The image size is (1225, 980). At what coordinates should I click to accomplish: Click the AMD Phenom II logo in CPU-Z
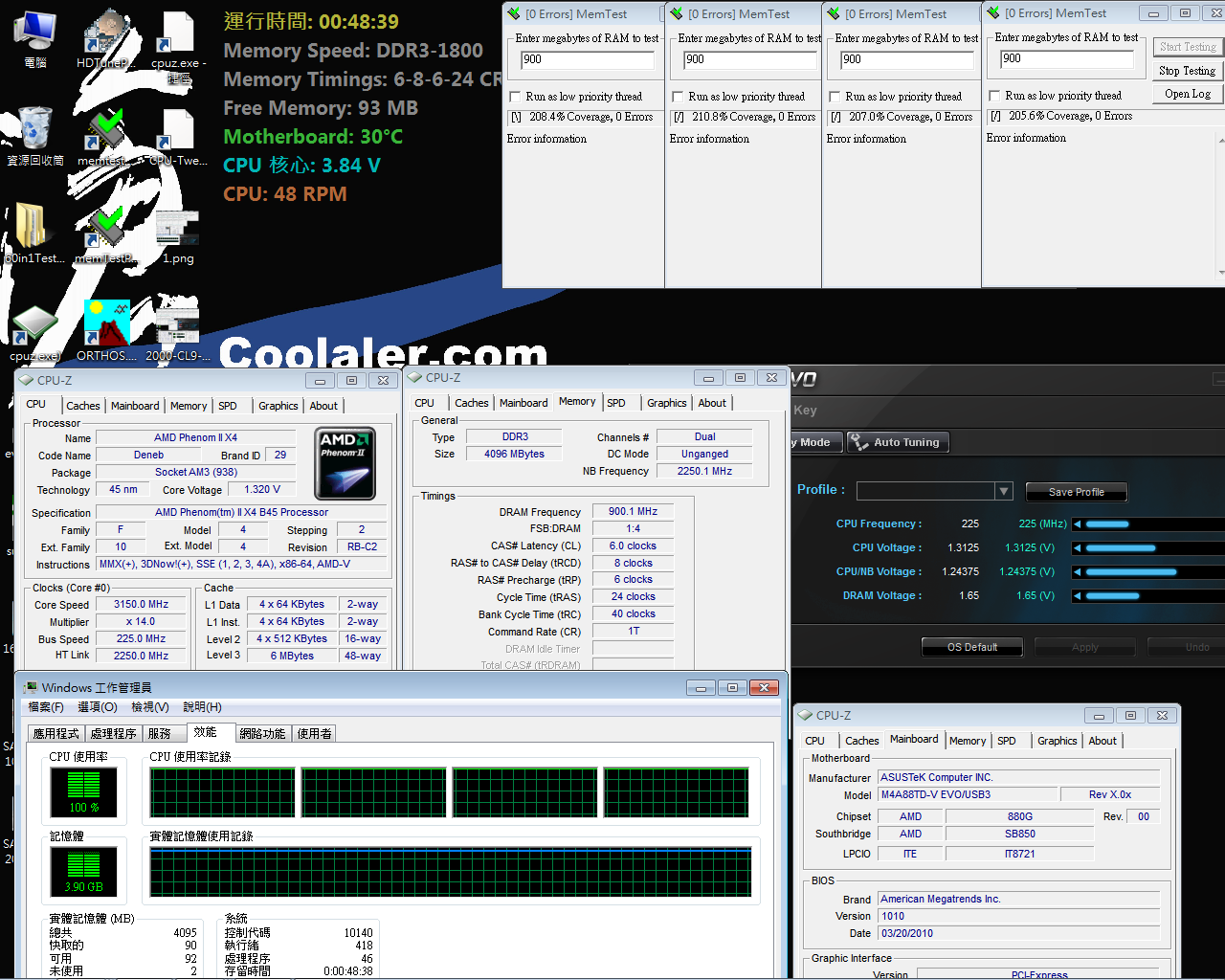coord(345,463)
